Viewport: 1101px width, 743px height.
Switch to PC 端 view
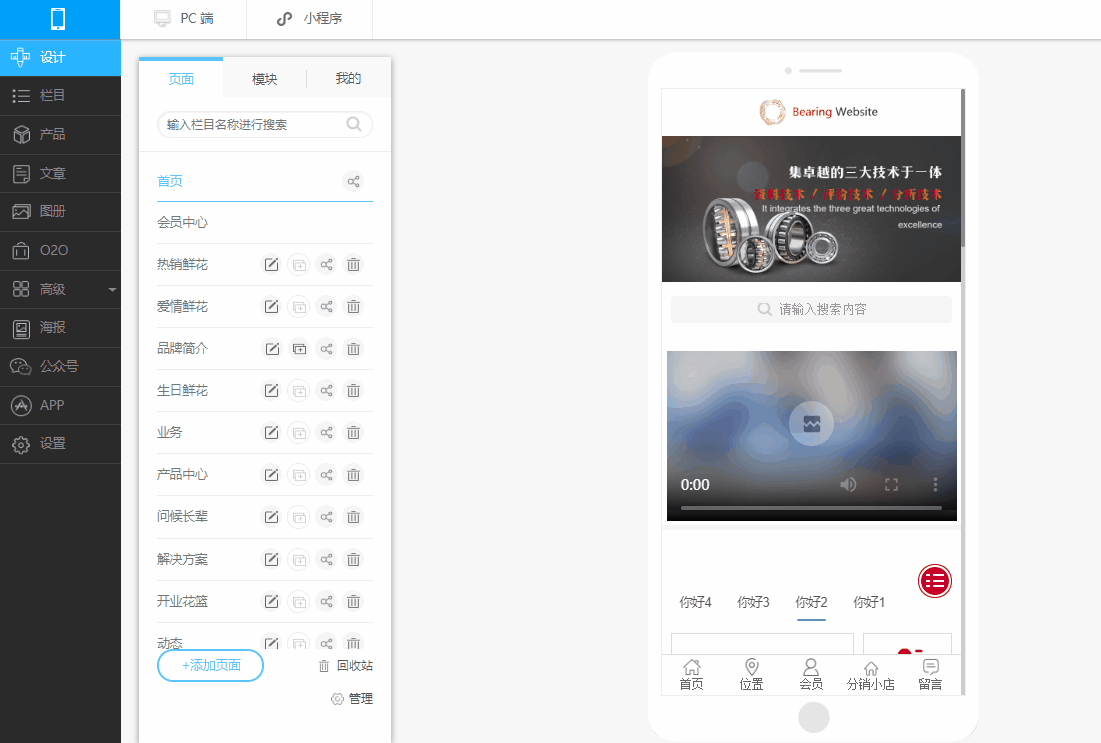(183, 19)
